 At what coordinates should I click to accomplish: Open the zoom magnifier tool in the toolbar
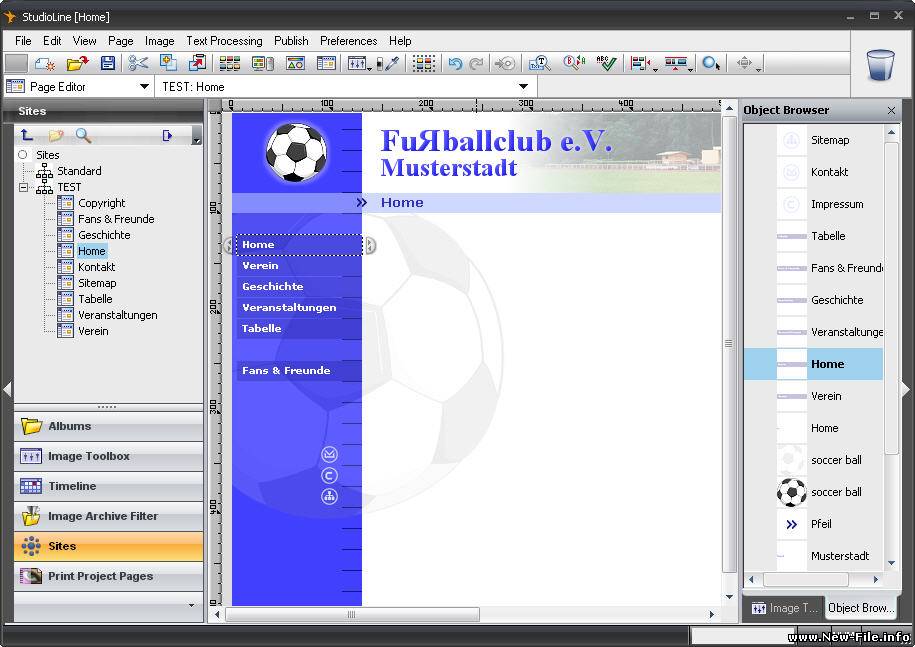coord(709,63)
